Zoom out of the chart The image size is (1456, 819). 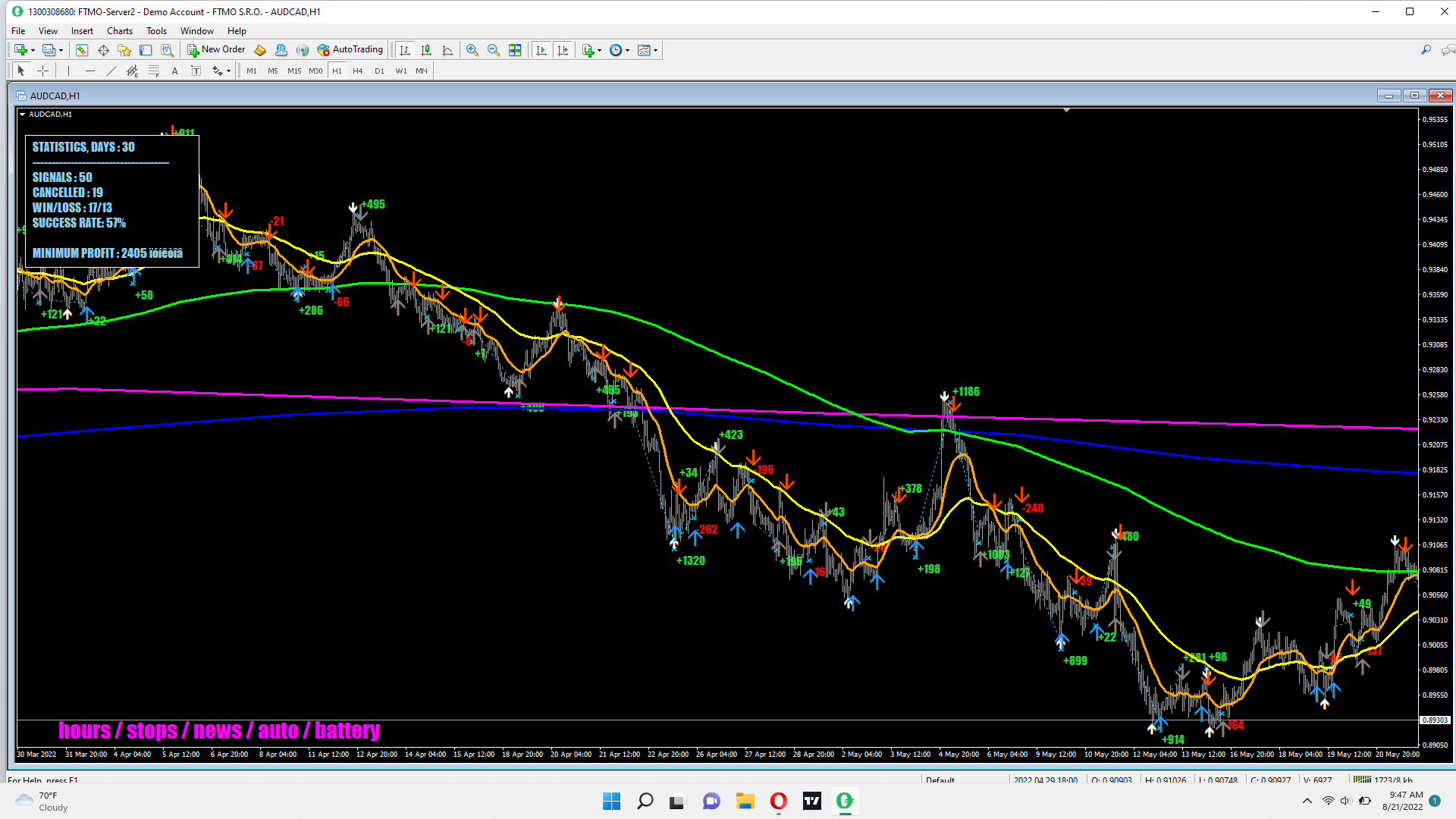494,50
